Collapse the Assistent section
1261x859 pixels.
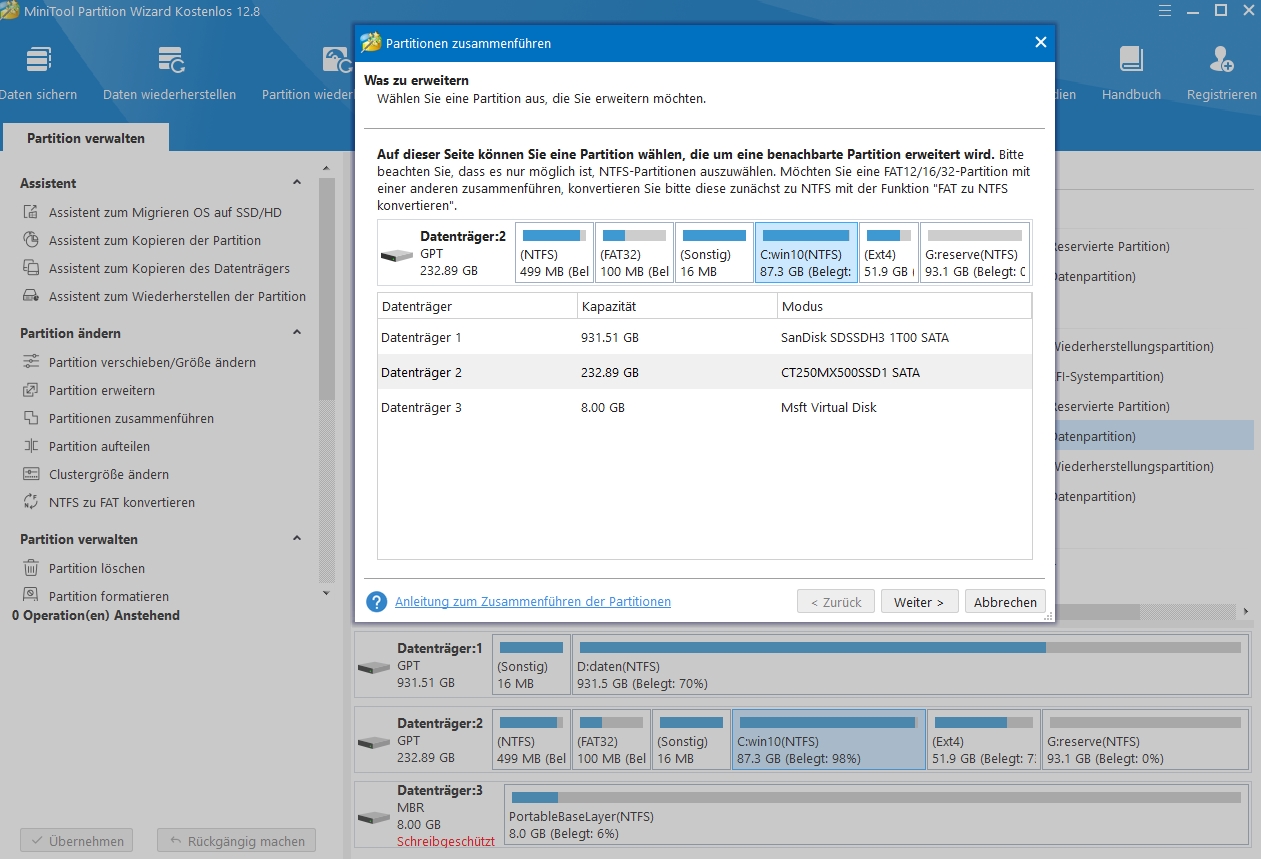point(297,183)
